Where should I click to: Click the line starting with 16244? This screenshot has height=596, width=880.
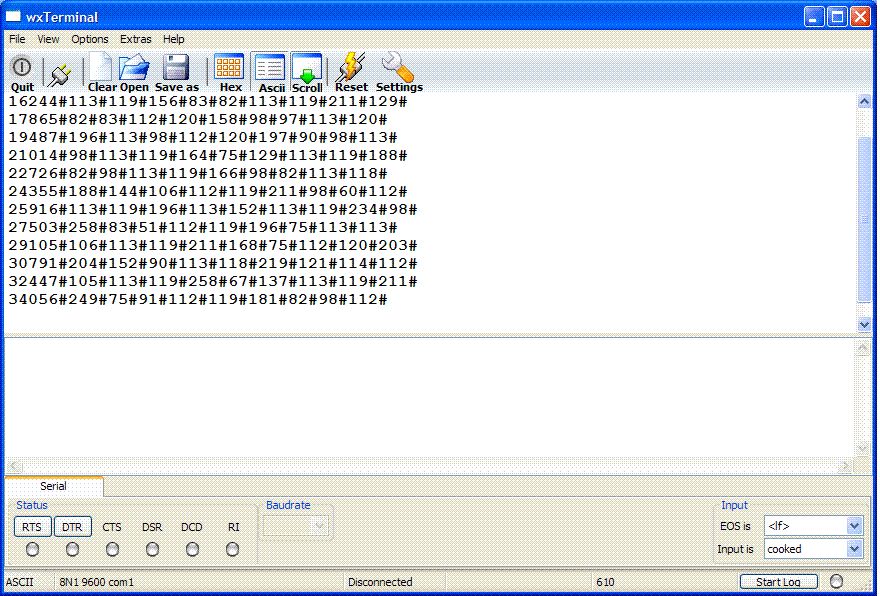point(208,102)
